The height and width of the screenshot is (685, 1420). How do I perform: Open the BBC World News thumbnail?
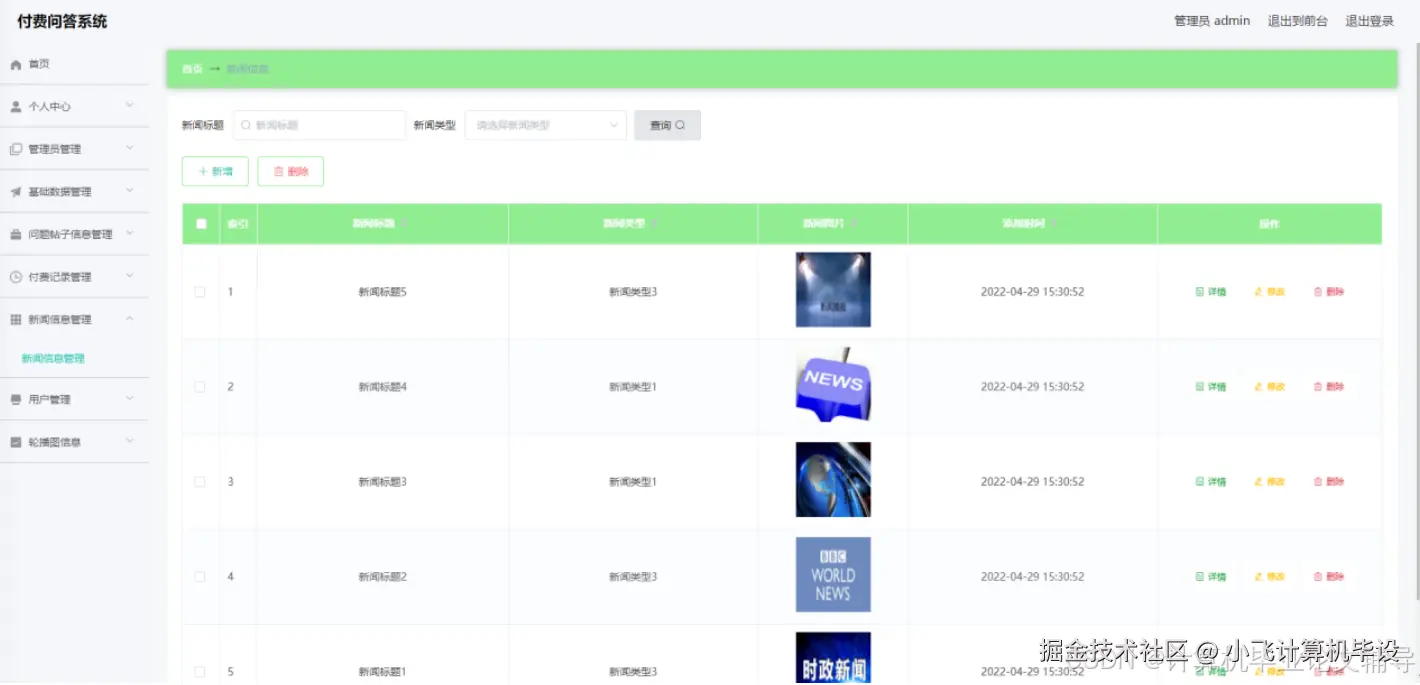(833, 574)
